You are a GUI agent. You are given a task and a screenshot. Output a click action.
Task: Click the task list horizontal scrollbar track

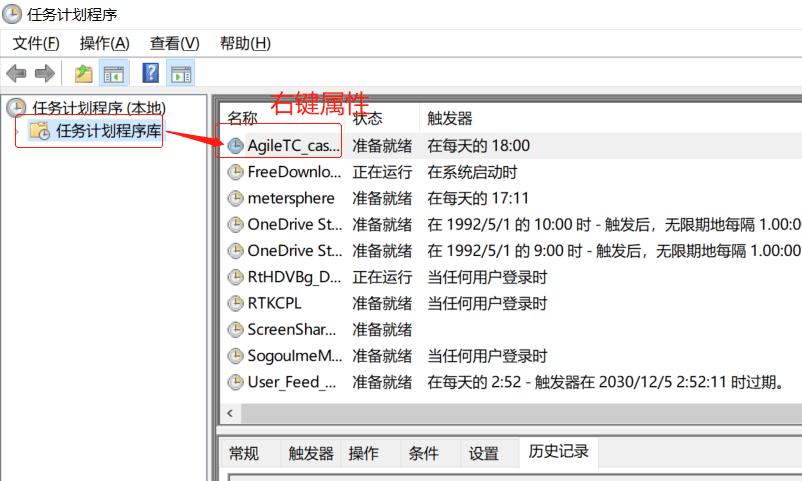[x=521, y=413]
